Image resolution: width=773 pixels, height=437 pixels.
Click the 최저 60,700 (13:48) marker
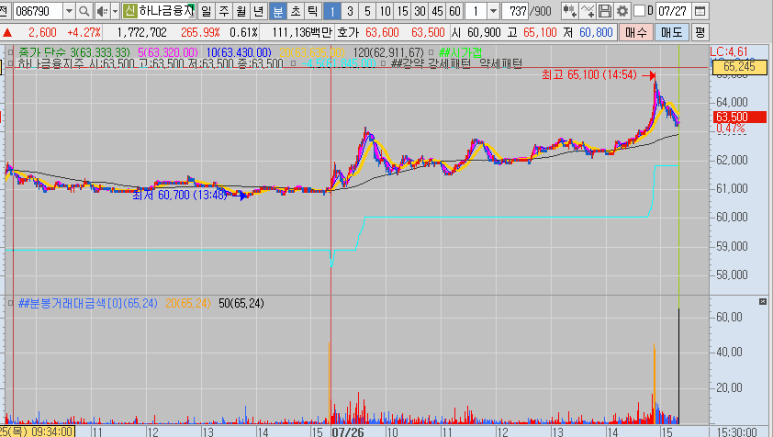[x=188, y=195]
